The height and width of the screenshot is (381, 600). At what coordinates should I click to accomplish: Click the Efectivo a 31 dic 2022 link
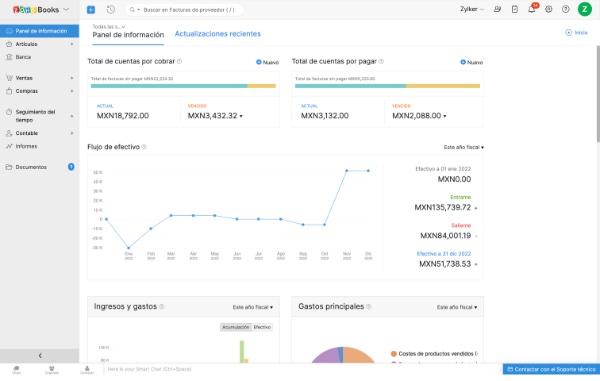(443, 254)
